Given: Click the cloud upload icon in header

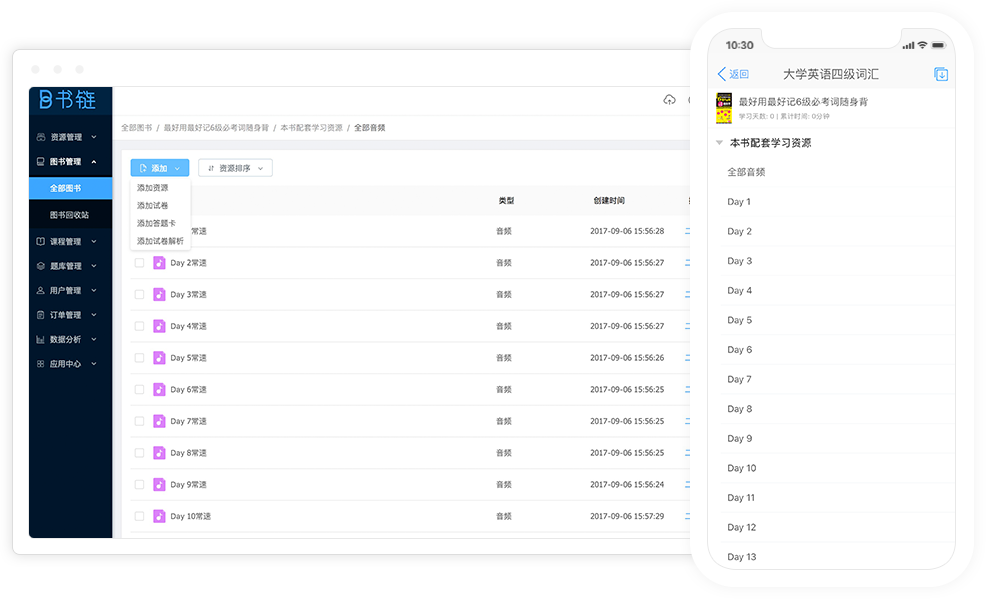Looking at the screenshot, I should point(669,100).
